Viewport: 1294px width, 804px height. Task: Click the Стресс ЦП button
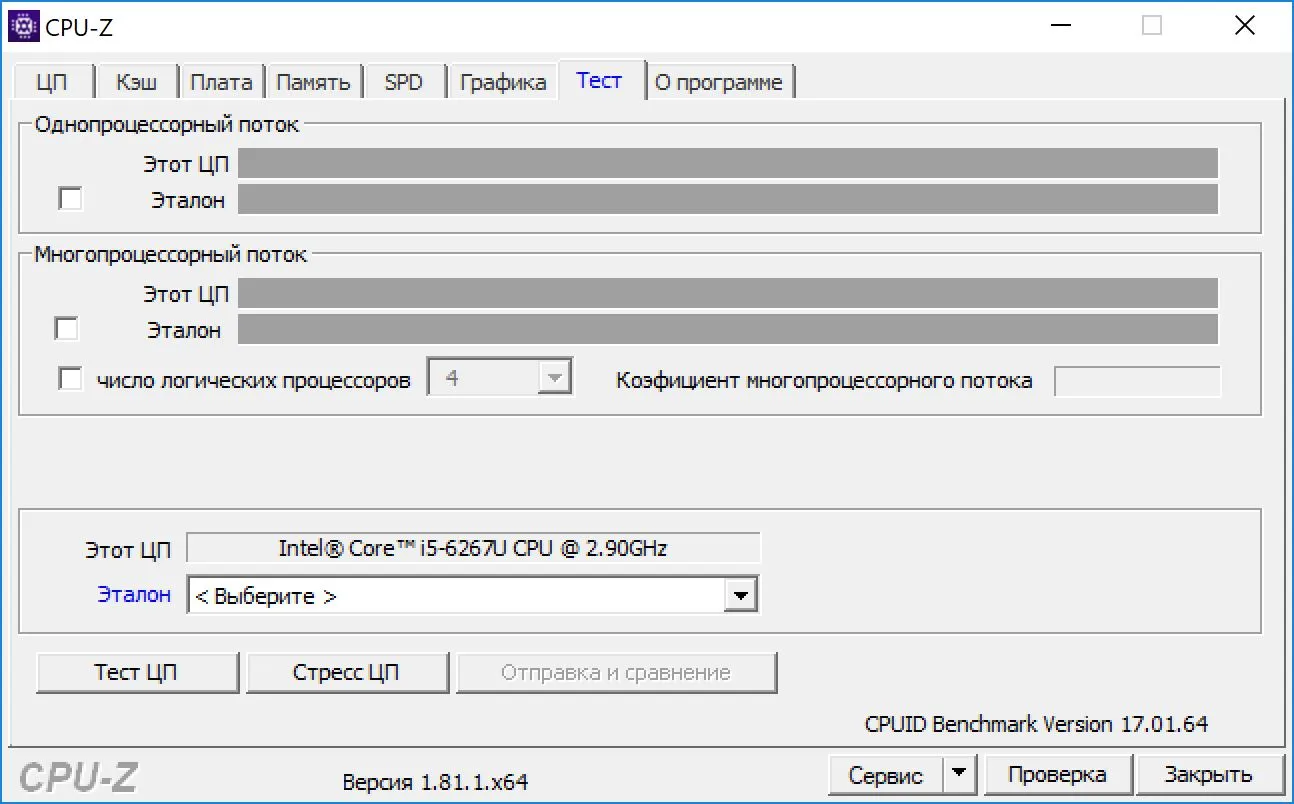pyautogui.click(x=346, y=672)
